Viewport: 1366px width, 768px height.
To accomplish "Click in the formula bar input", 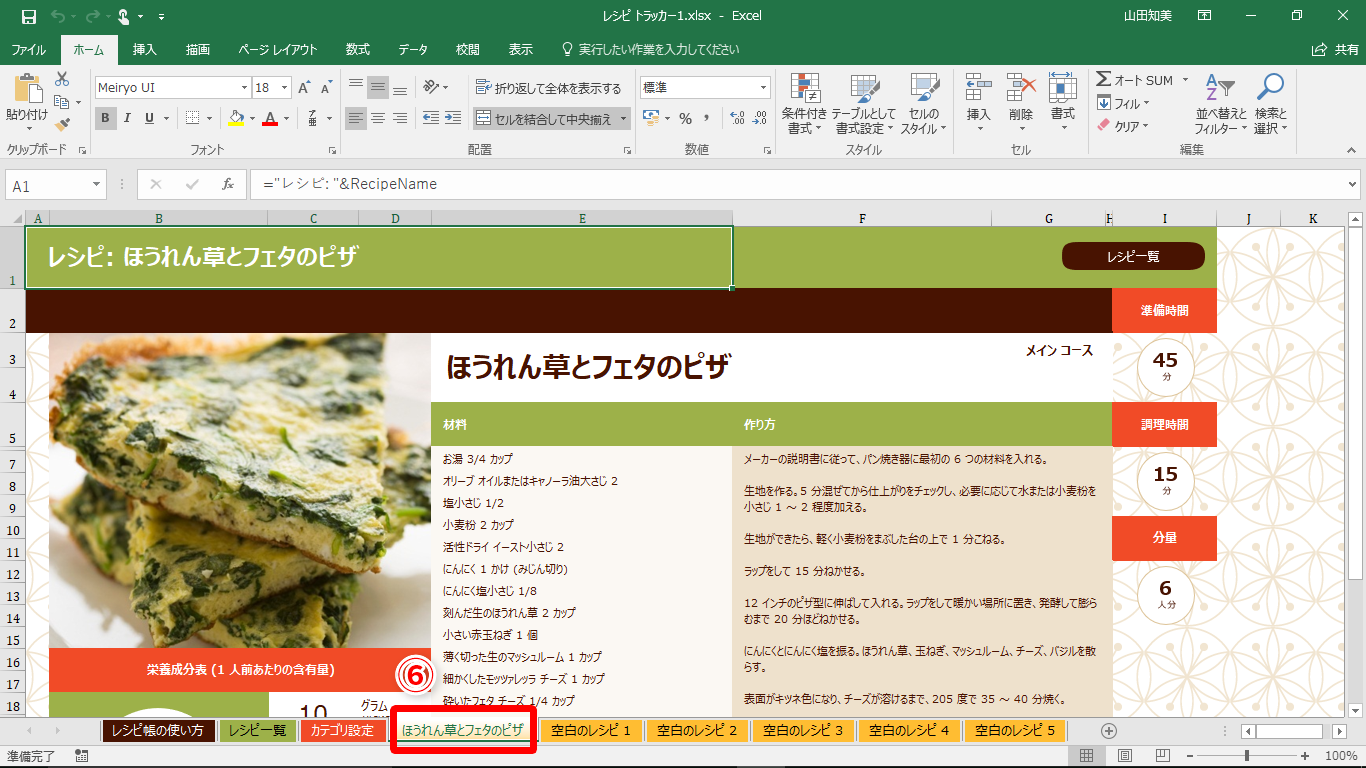I will point(797,184).
